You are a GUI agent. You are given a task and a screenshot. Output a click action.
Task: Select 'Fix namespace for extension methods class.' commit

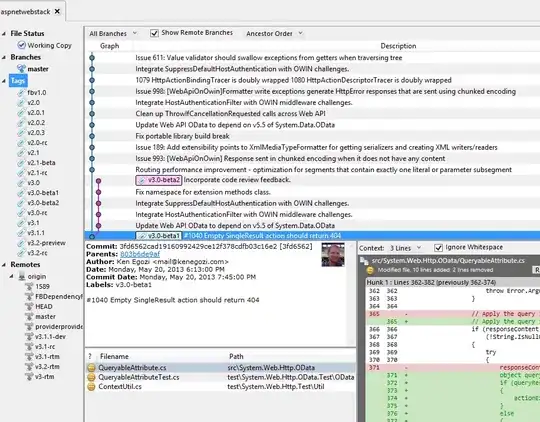312,192
